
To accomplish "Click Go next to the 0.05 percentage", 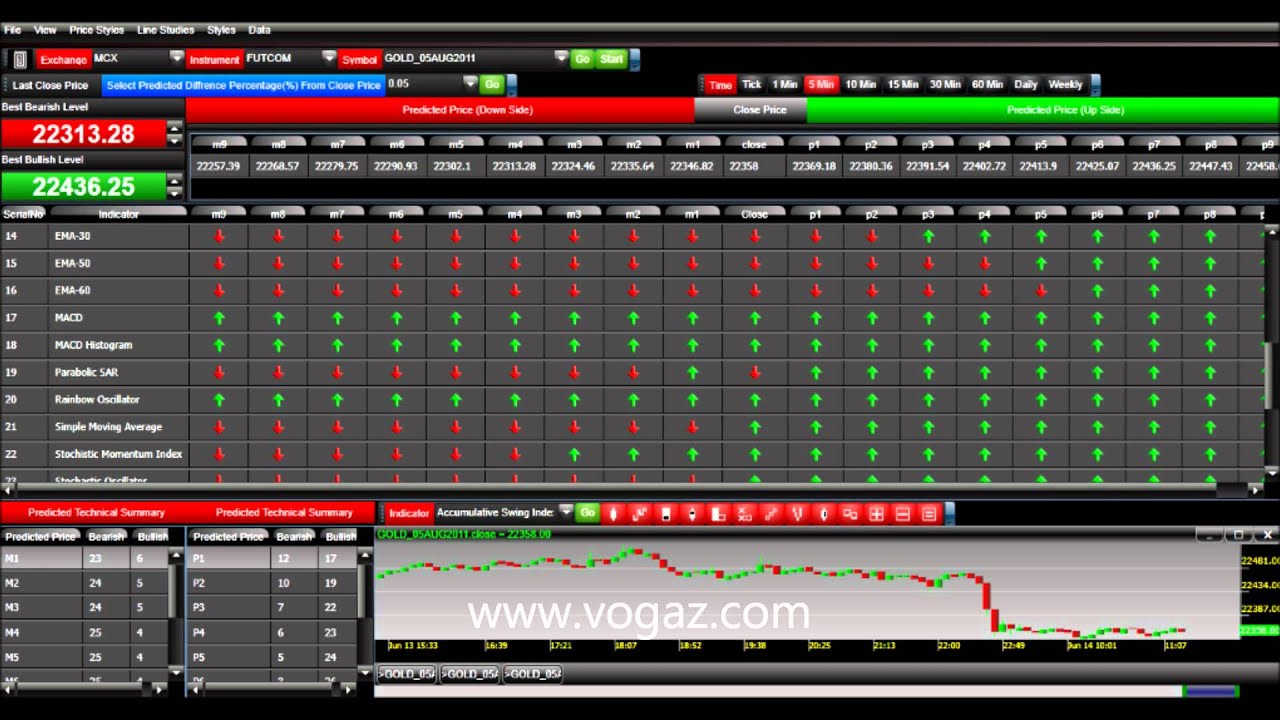I will [492, 85].
